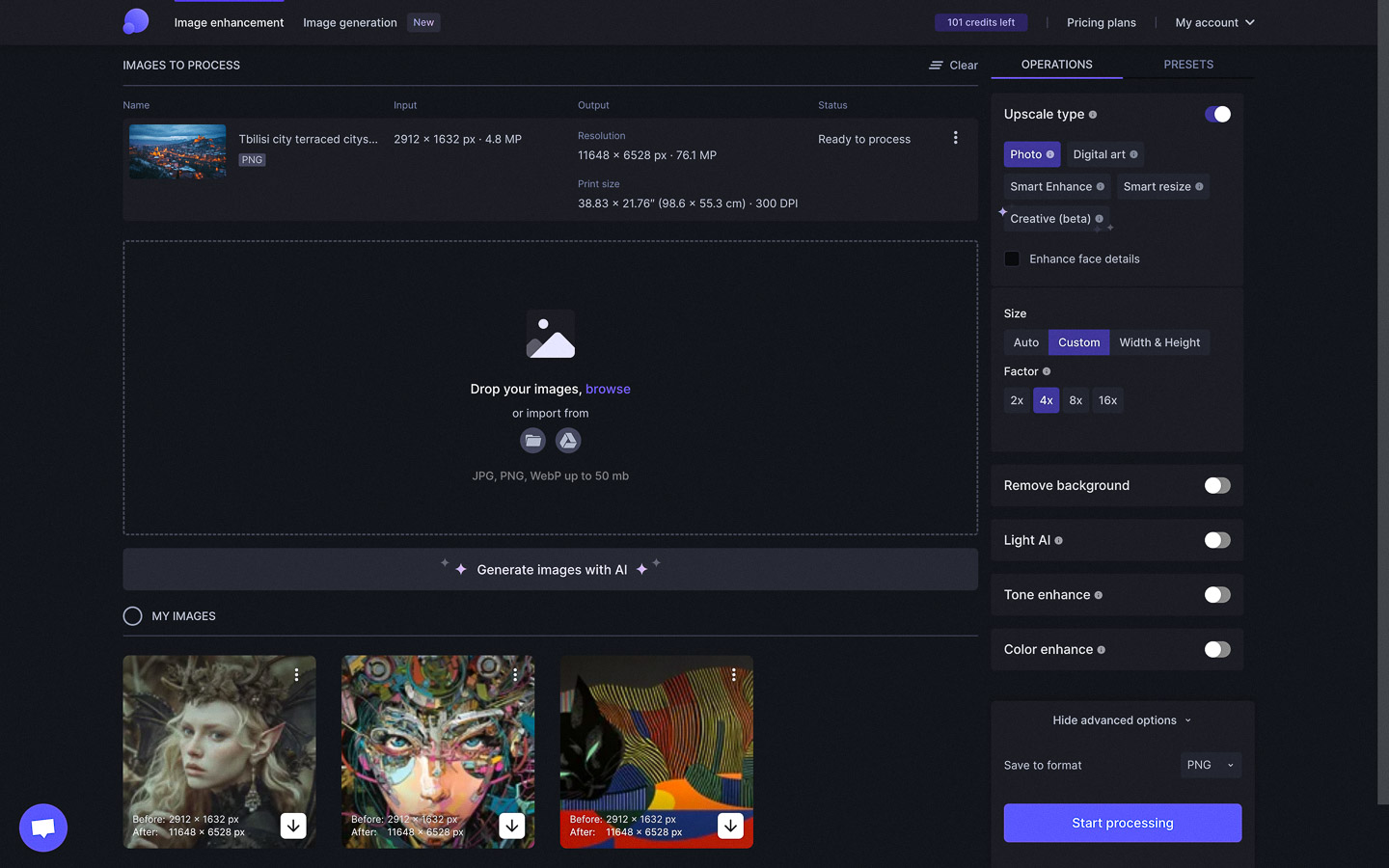Screen dimensions: 1389x868
Task: Select the 4x factor option
Action: [1046, 400]
